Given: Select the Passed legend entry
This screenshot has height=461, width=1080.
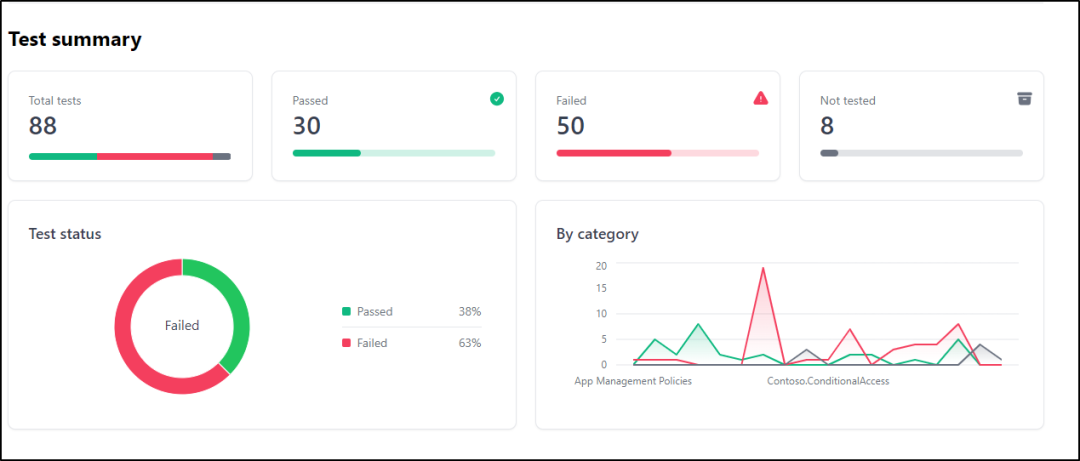Looking at the screenshot, I should pyautogui.click(x=412, y=311).
